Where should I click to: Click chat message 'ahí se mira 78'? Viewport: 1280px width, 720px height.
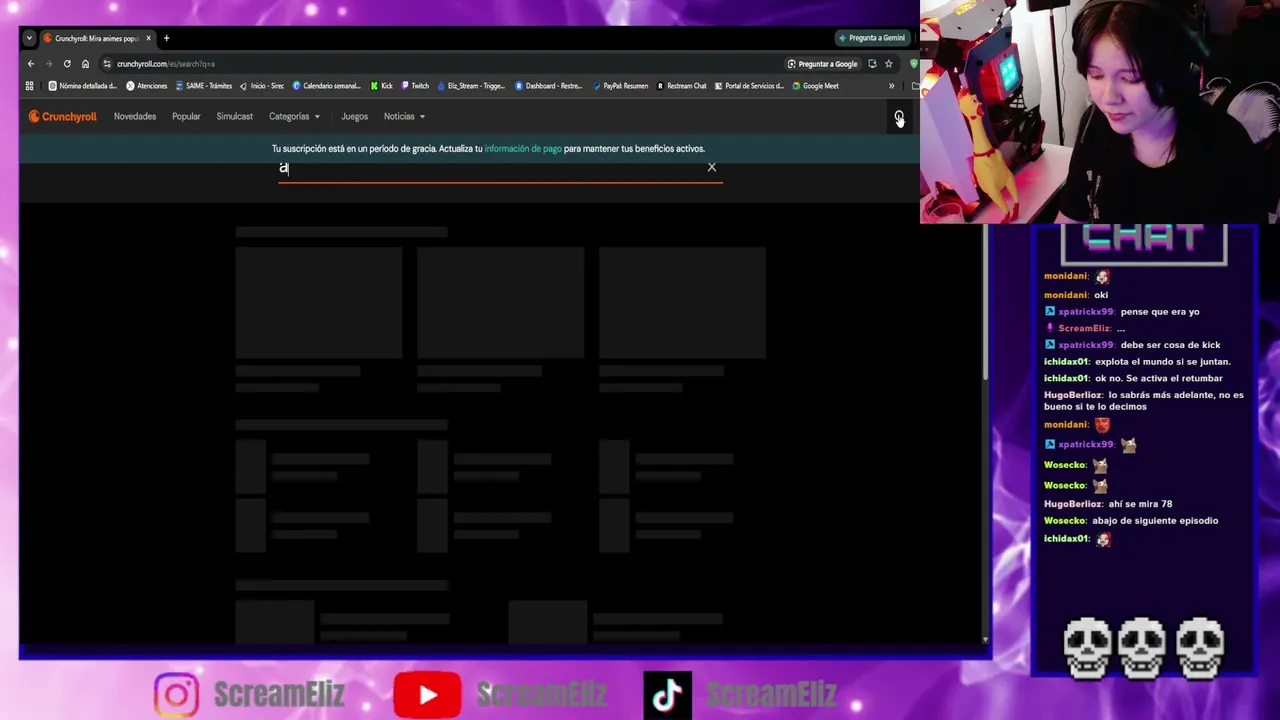[1140, 505]
